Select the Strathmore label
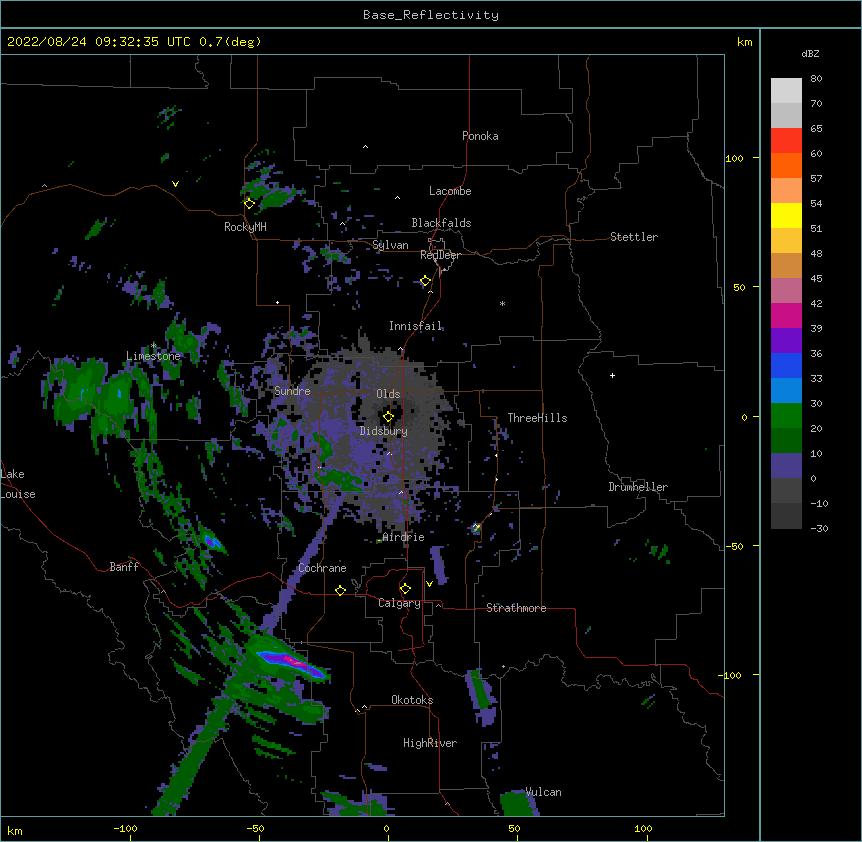 (x=516, y=608)
